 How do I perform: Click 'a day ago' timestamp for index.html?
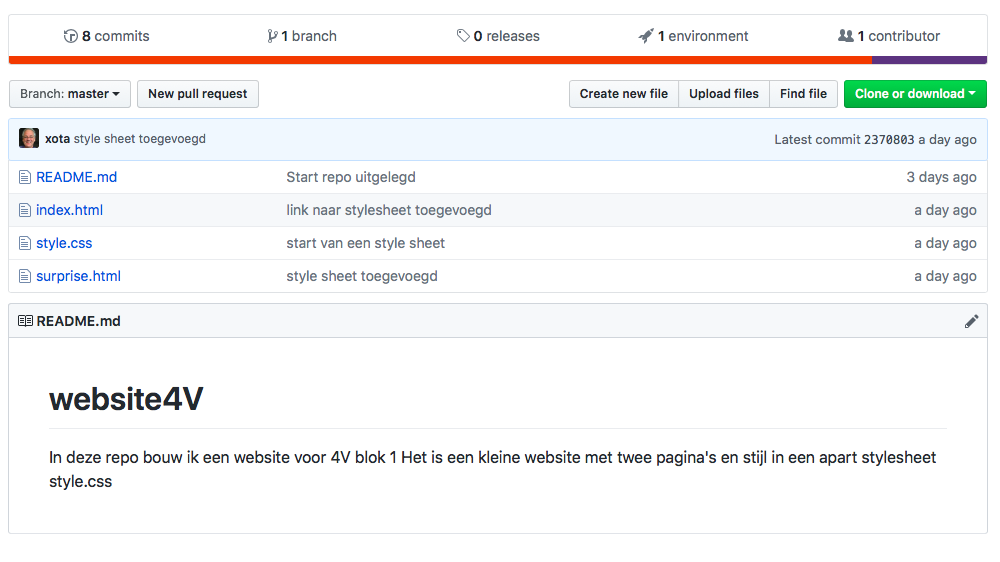[x=945, y=210]
